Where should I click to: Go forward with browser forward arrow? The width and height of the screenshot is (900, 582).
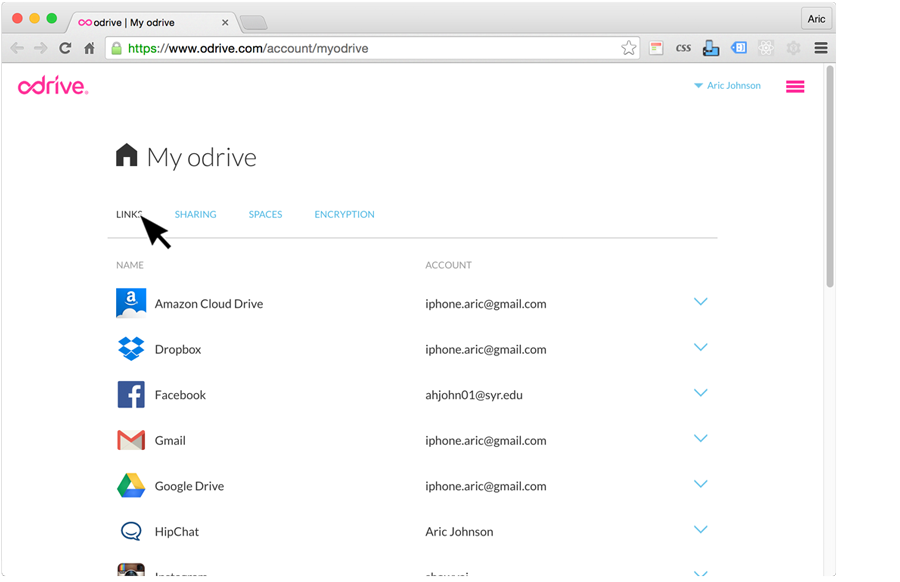40,48
